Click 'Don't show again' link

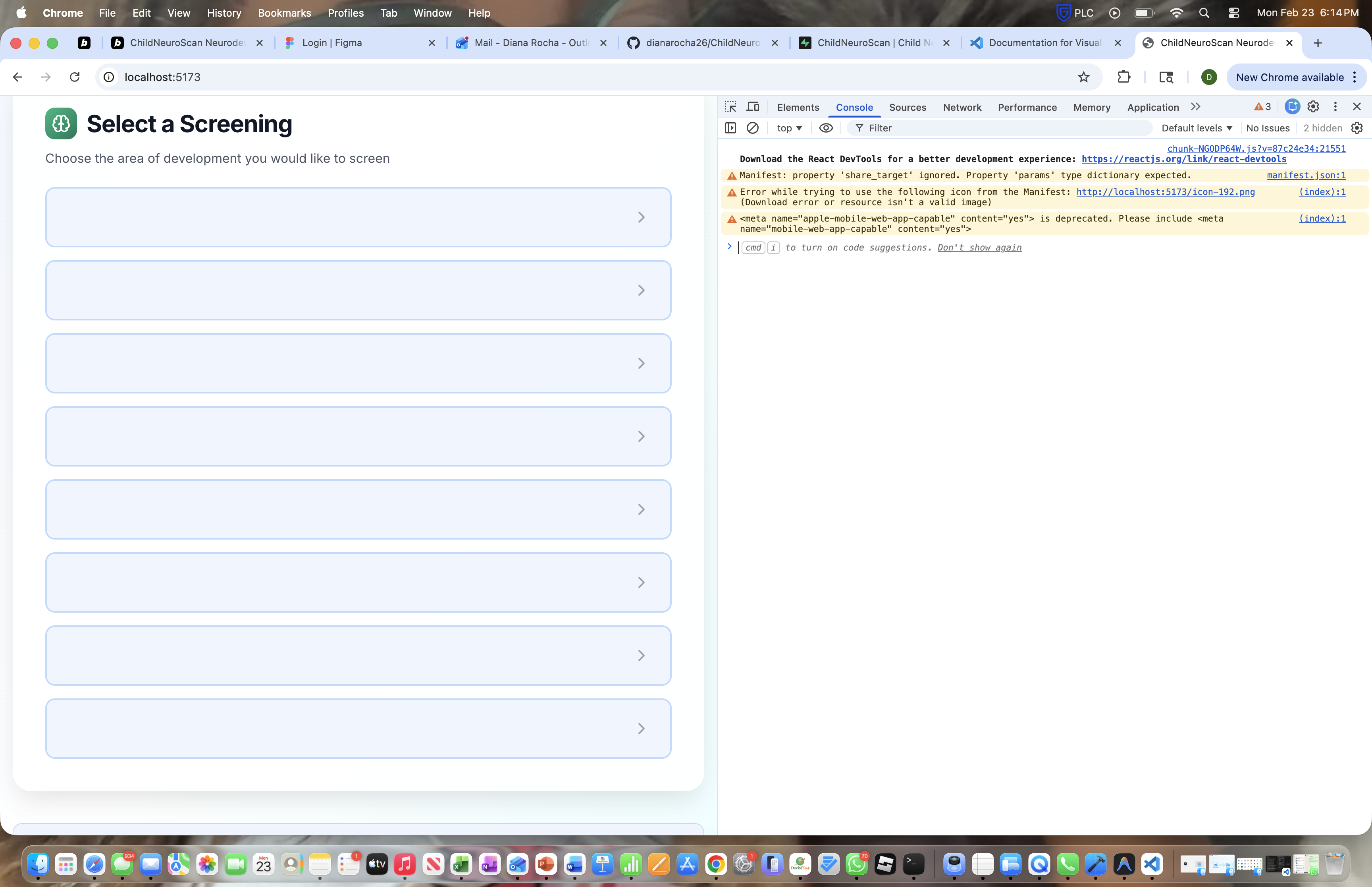pyautogui.click(x=979, y=248)
